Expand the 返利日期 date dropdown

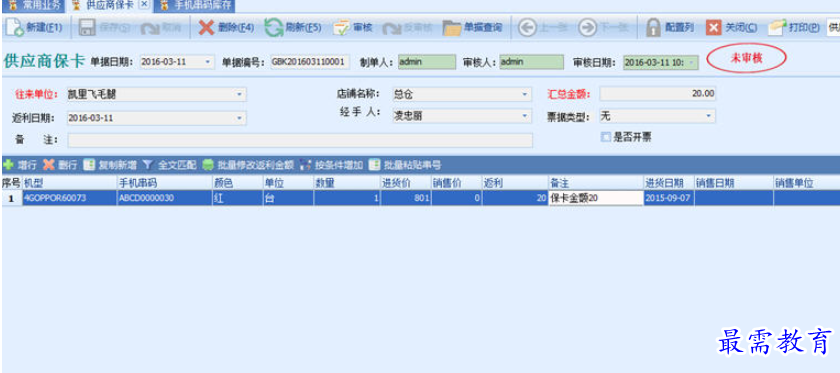[239, 118]
